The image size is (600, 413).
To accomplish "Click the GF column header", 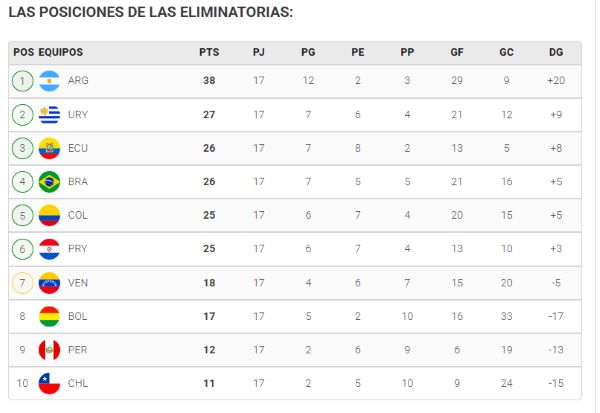I will click(457, 52).
